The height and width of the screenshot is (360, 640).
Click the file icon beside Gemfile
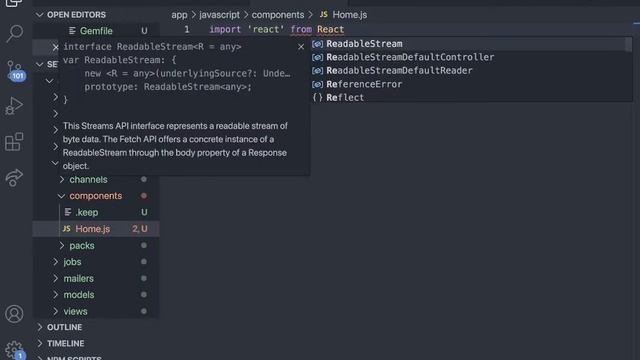(72, 31)
